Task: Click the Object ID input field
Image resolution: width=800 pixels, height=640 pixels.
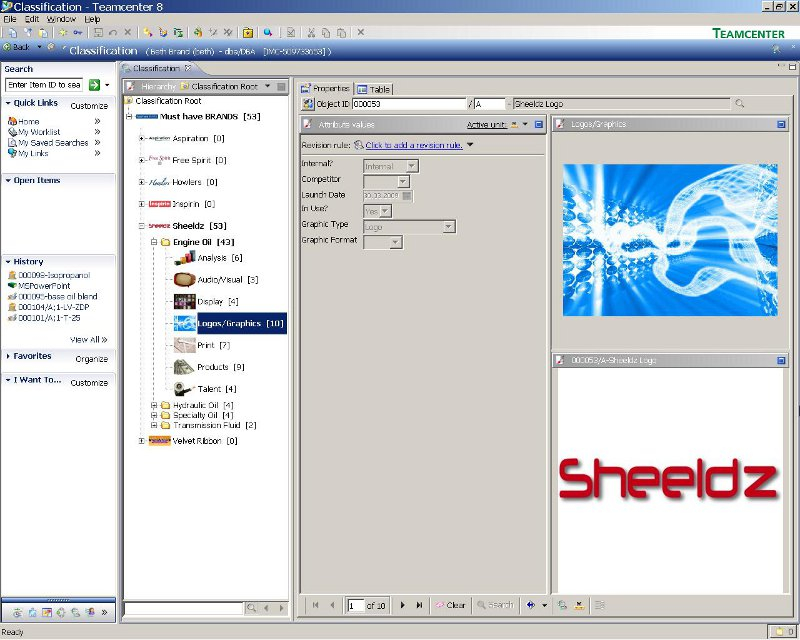Action: coord(409,104)
